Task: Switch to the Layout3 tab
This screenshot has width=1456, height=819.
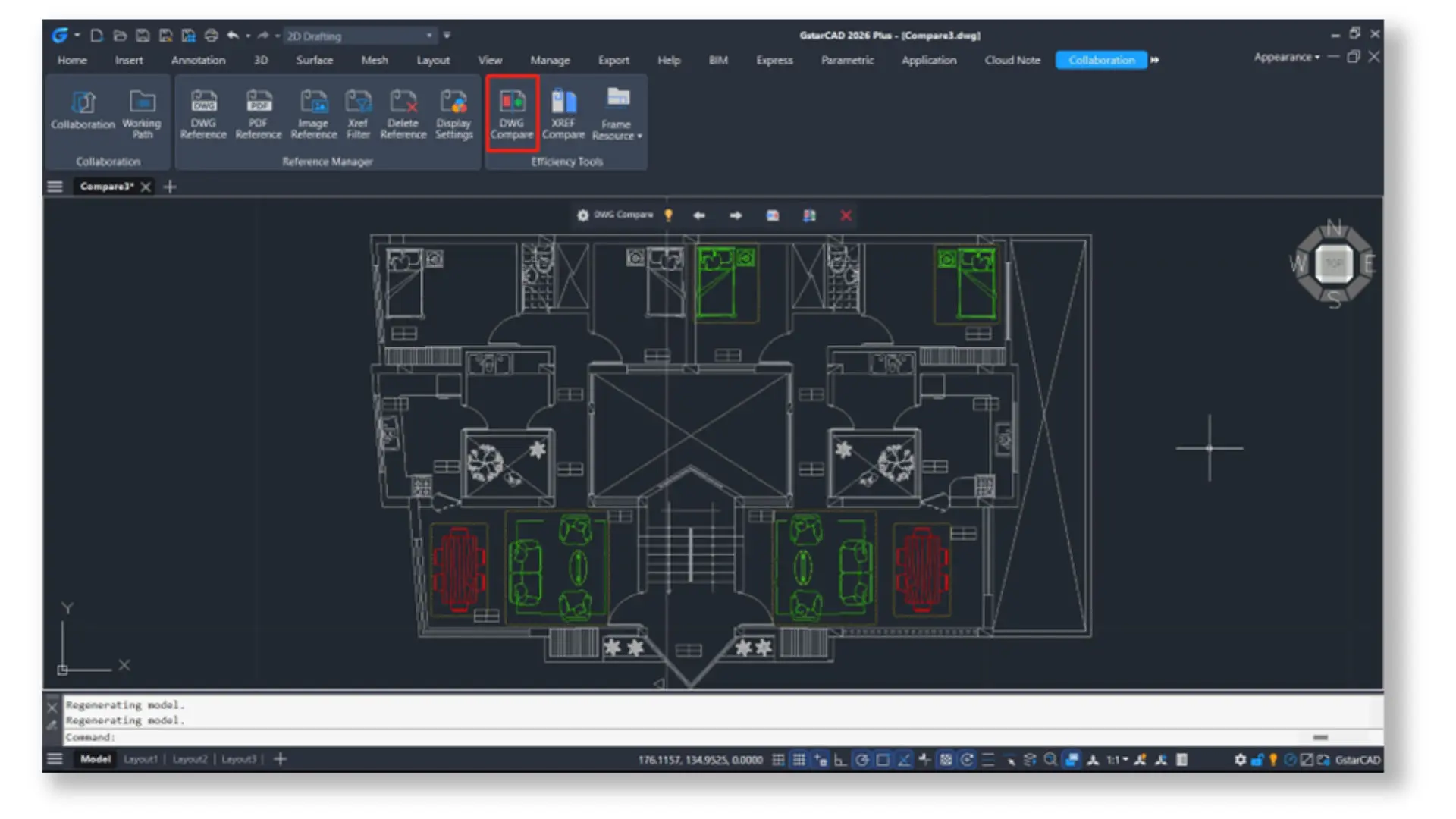Action: (239, 759)
